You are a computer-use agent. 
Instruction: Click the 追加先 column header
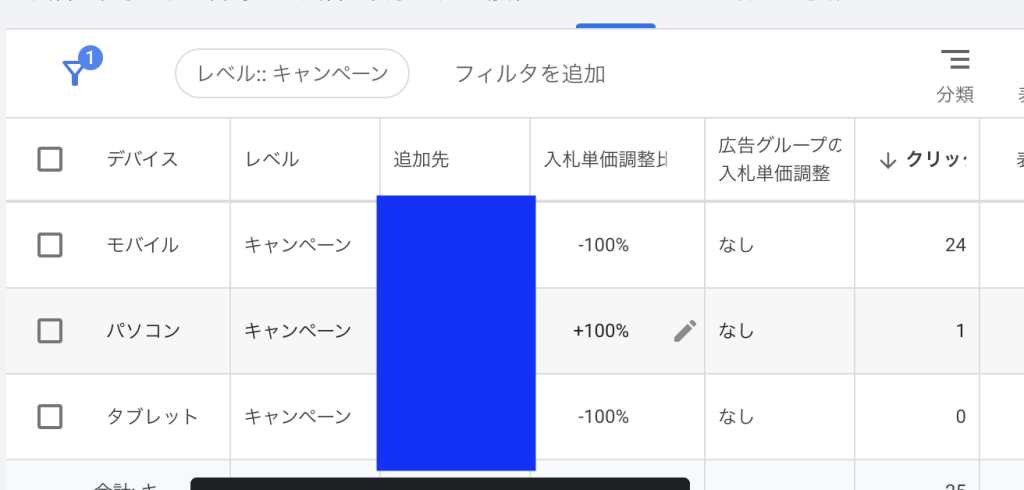pos(421,159)
